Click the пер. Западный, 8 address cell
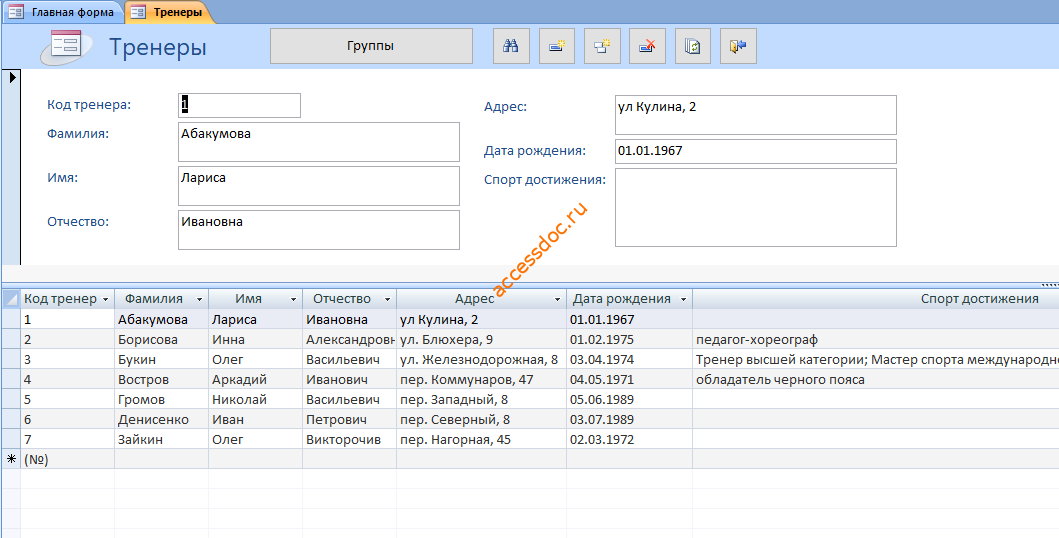This screenshot has height=538, width=1059. [482, 400]
